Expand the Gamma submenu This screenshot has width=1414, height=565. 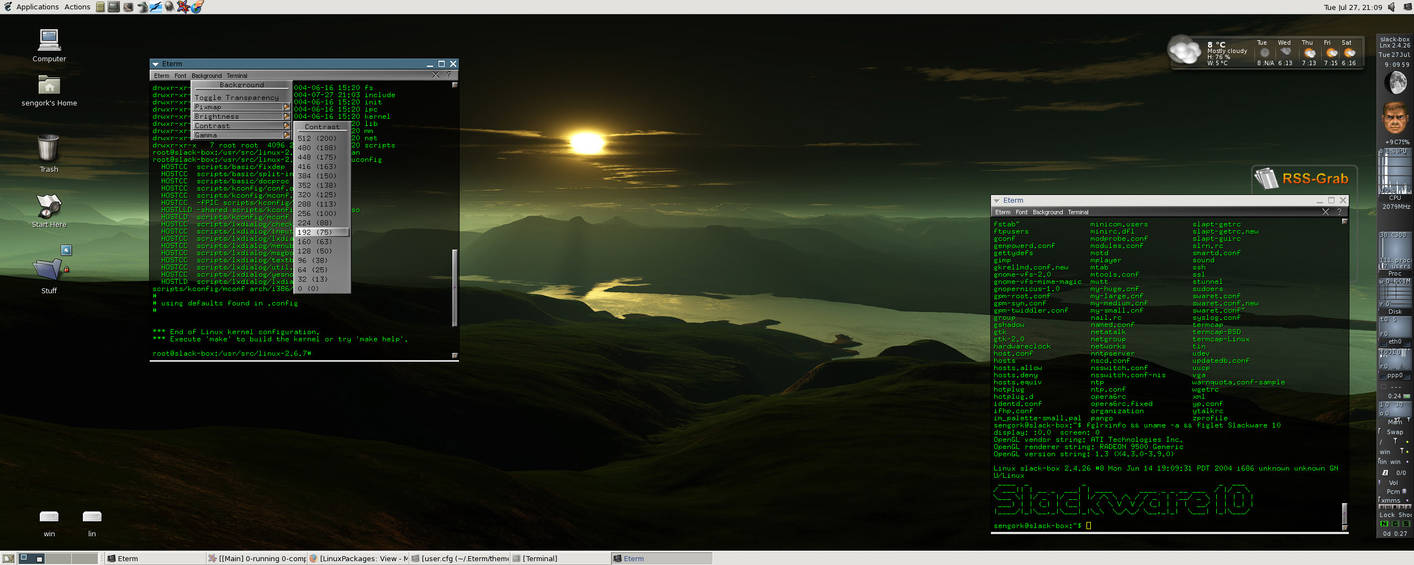(240, 135)
